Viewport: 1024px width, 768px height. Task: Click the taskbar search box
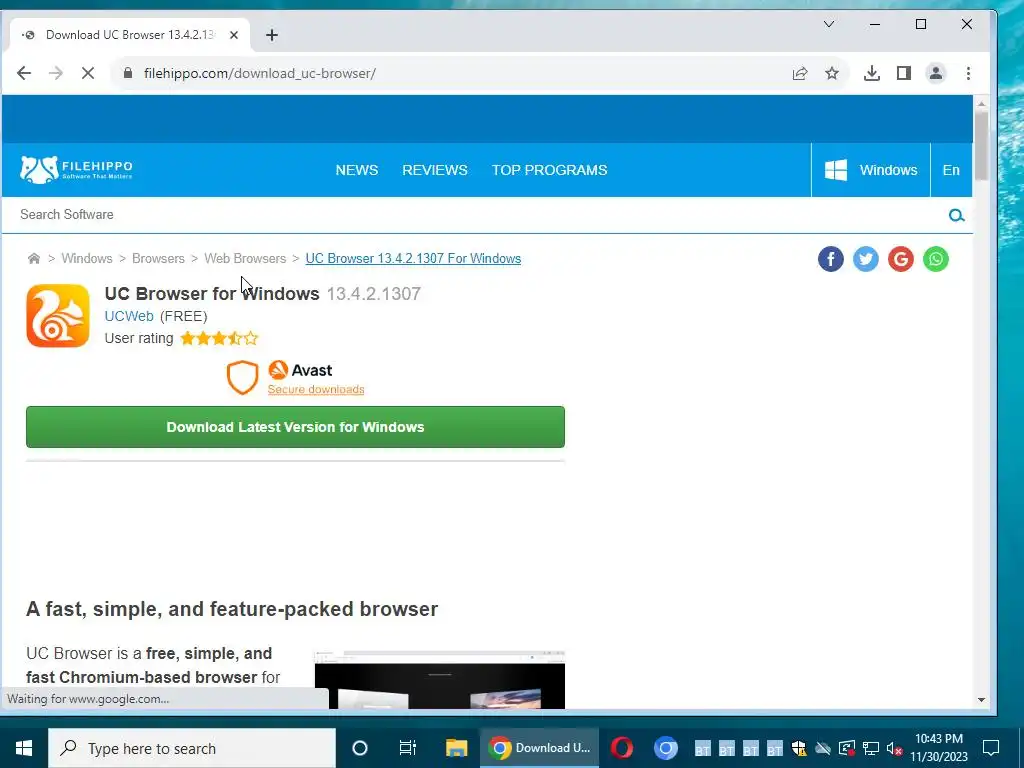point(192,748)
